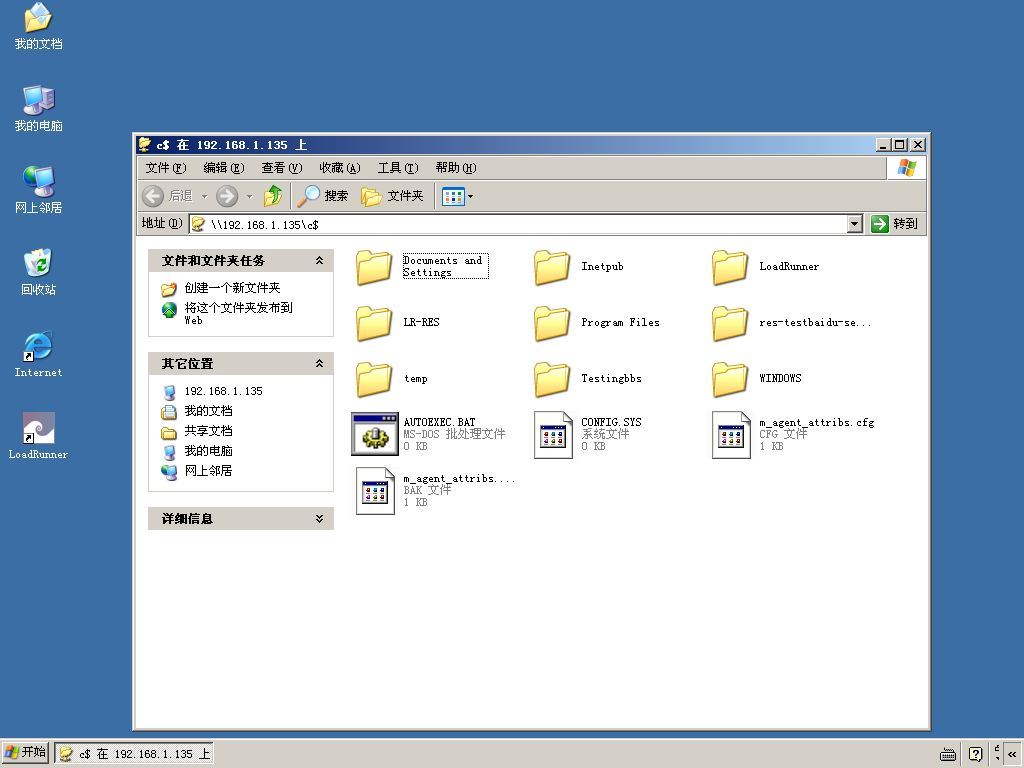Select the Internet Explorer desktop shortcut

[x=39, y=355]
